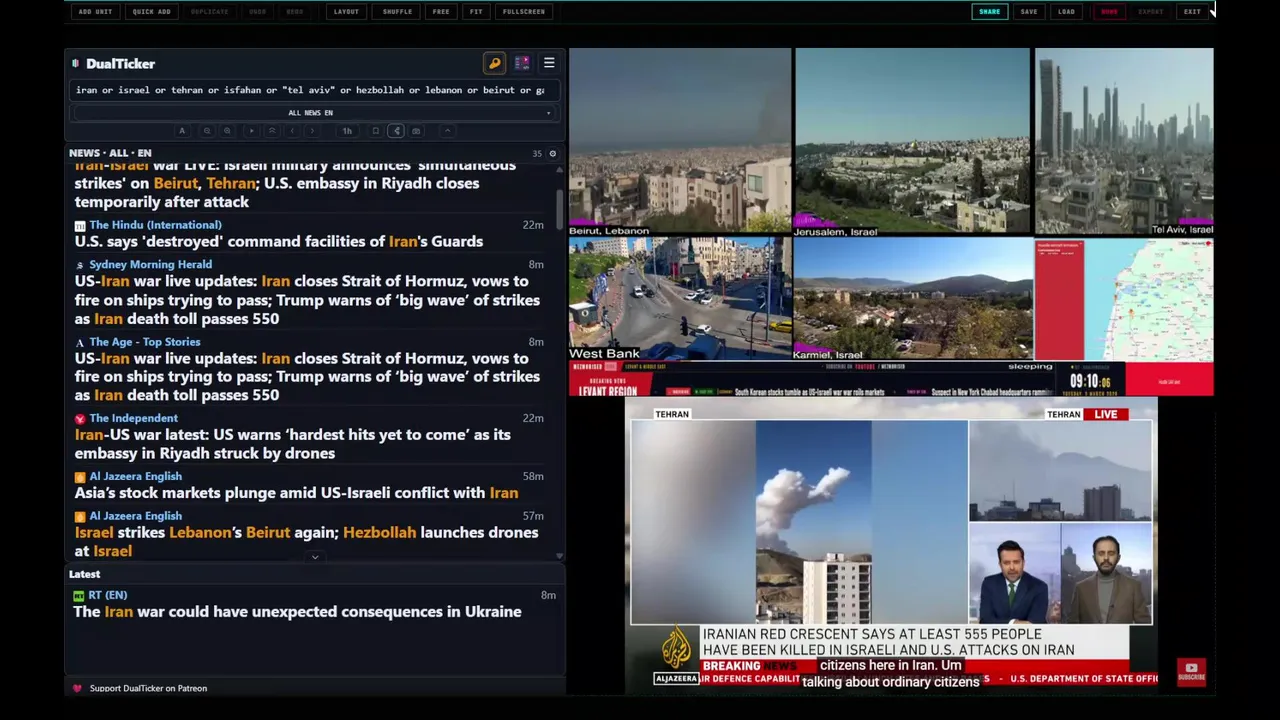Click the camera snapshot icon

point(416,131)
